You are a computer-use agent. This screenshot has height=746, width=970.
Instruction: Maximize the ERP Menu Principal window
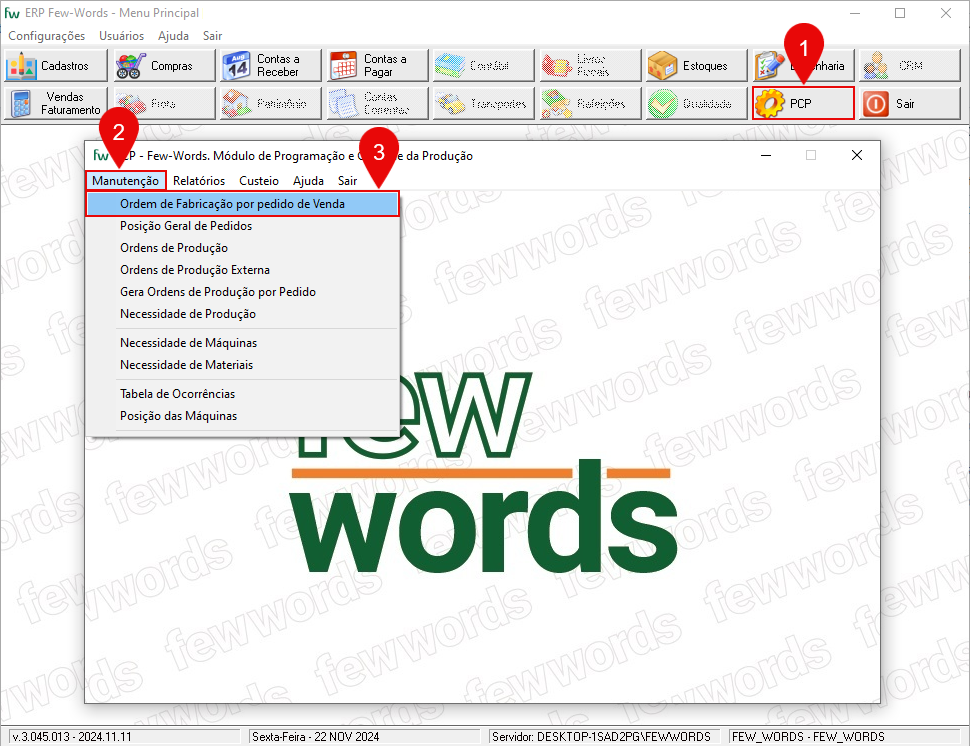pyautogui.click(x=900, y=13)
